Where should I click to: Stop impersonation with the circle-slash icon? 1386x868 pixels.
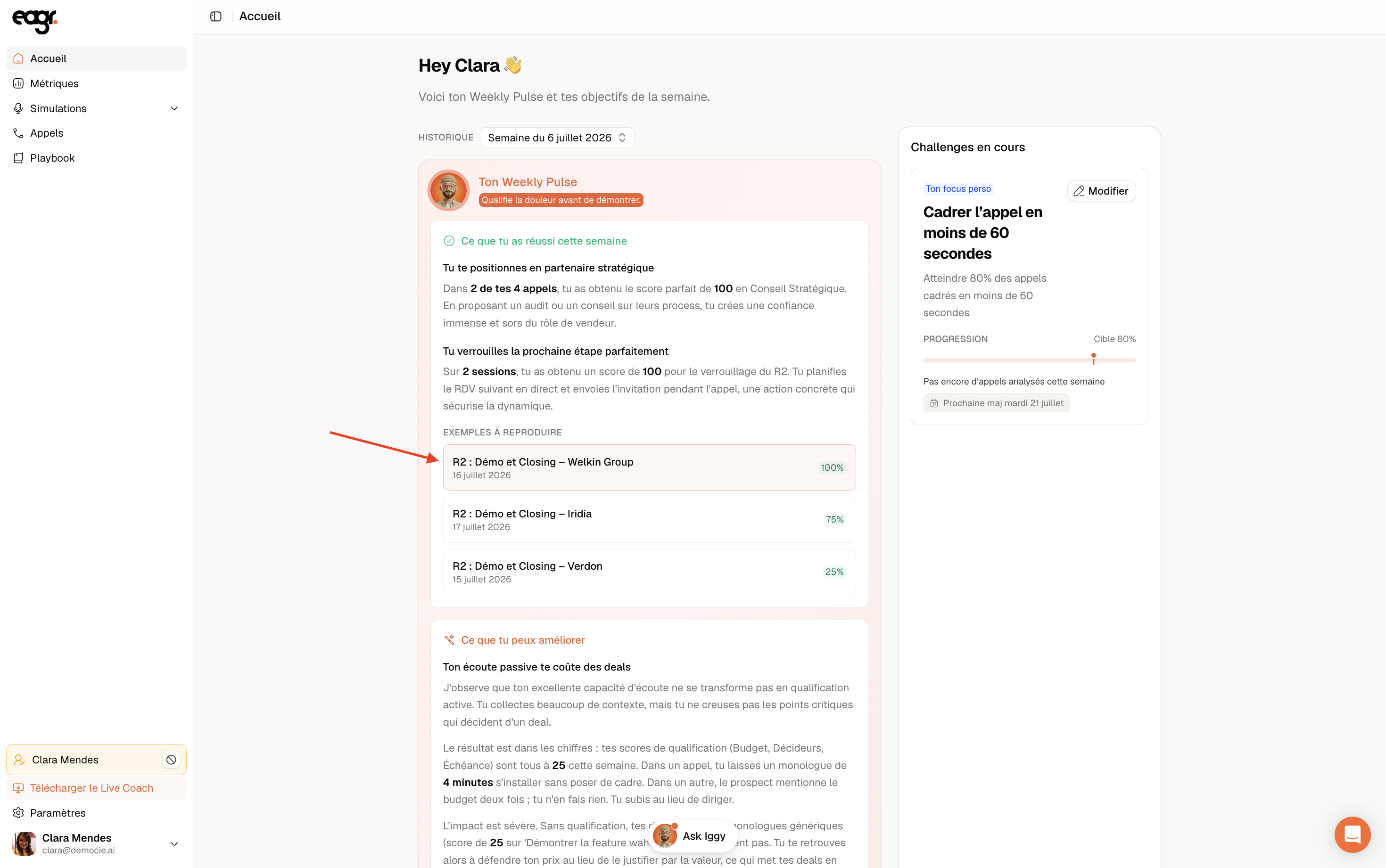pyautogui.click(x=171, y=760)
